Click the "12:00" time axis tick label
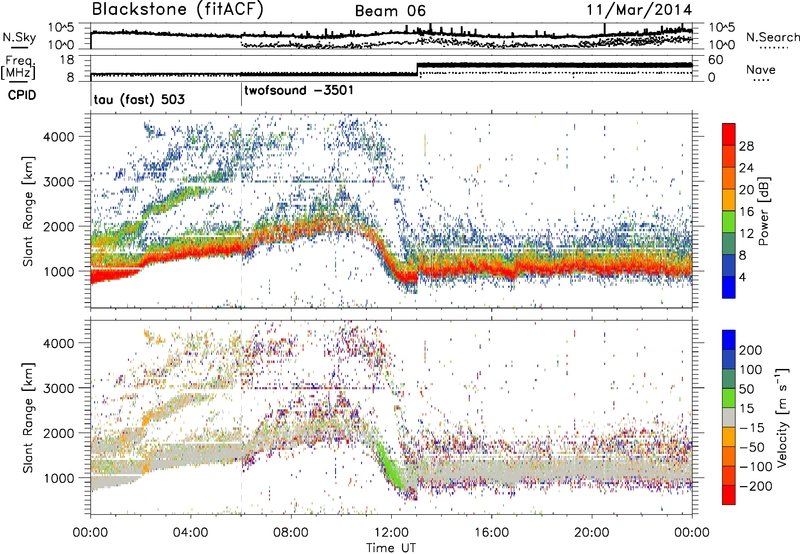Image resolution: width=800 pixels, height=554 pixels. pyautogui.click(x=391, y=533)
